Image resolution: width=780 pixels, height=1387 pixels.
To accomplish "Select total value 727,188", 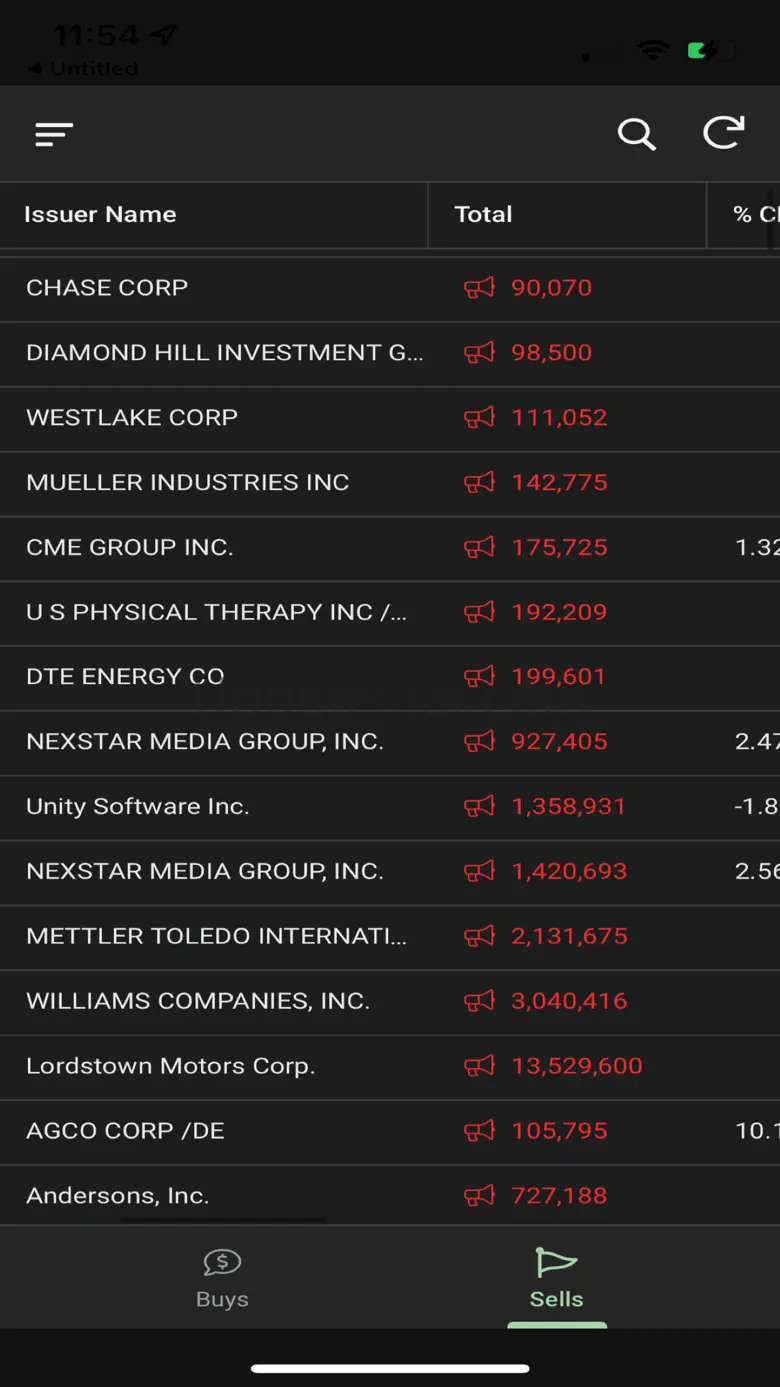I will pyautogui.click(x=559, y=1196).
